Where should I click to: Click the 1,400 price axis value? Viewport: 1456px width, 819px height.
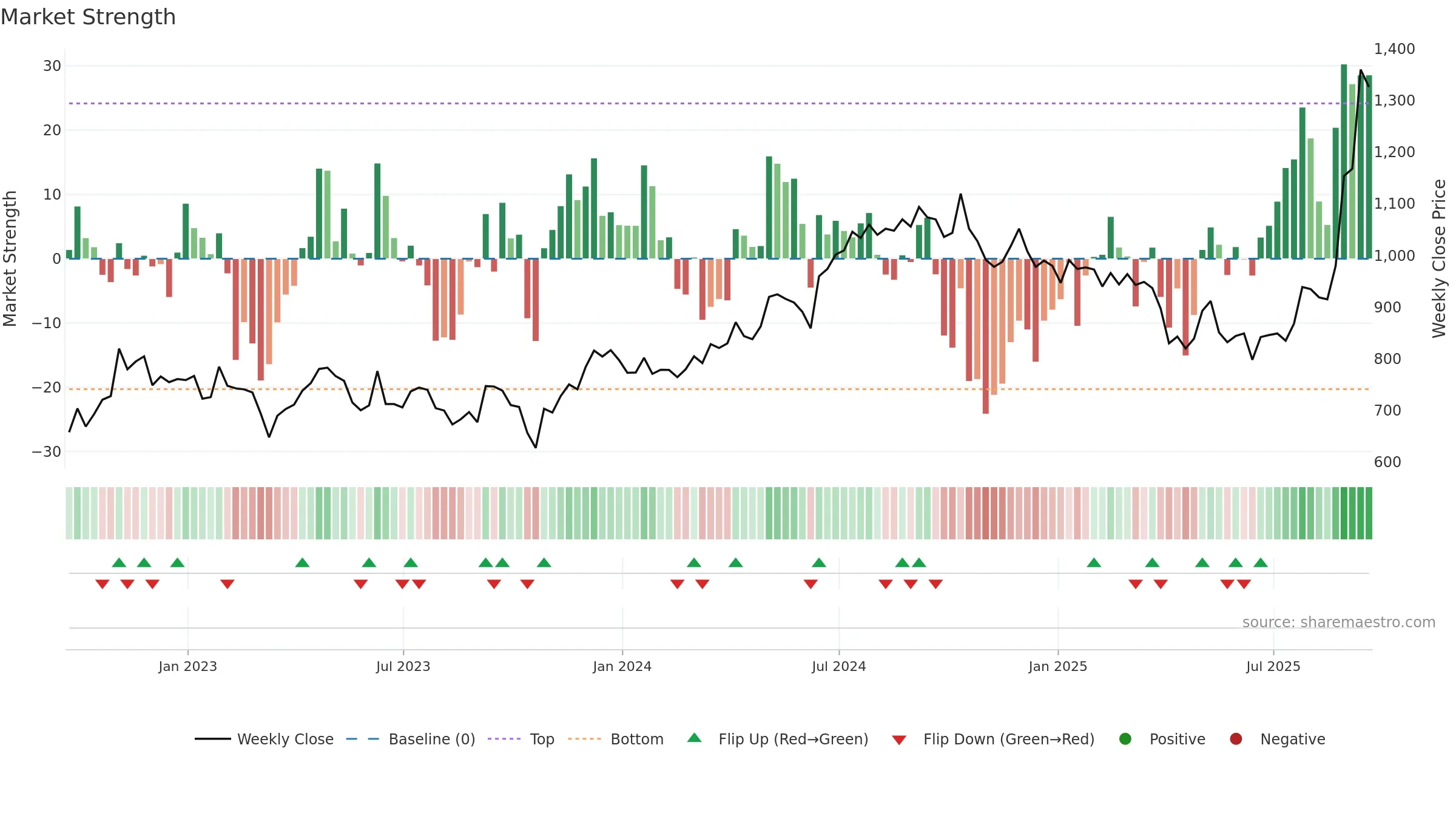pyautogui.click(x=1395, y=49)
